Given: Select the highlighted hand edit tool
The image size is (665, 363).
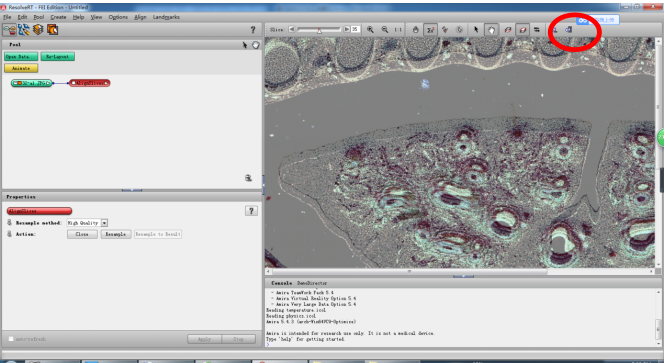Looking at the screenshot, I should tap(491, 29).
